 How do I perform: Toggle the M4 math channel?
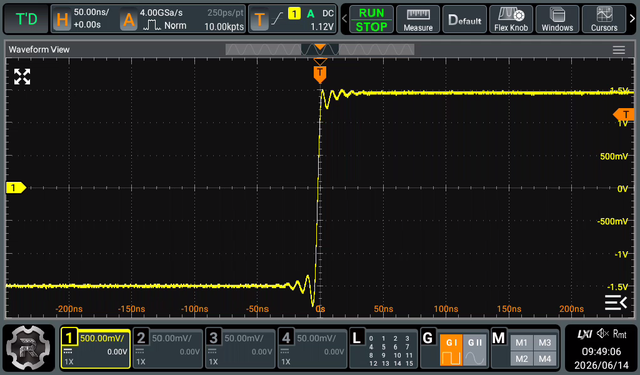(545, 359)
